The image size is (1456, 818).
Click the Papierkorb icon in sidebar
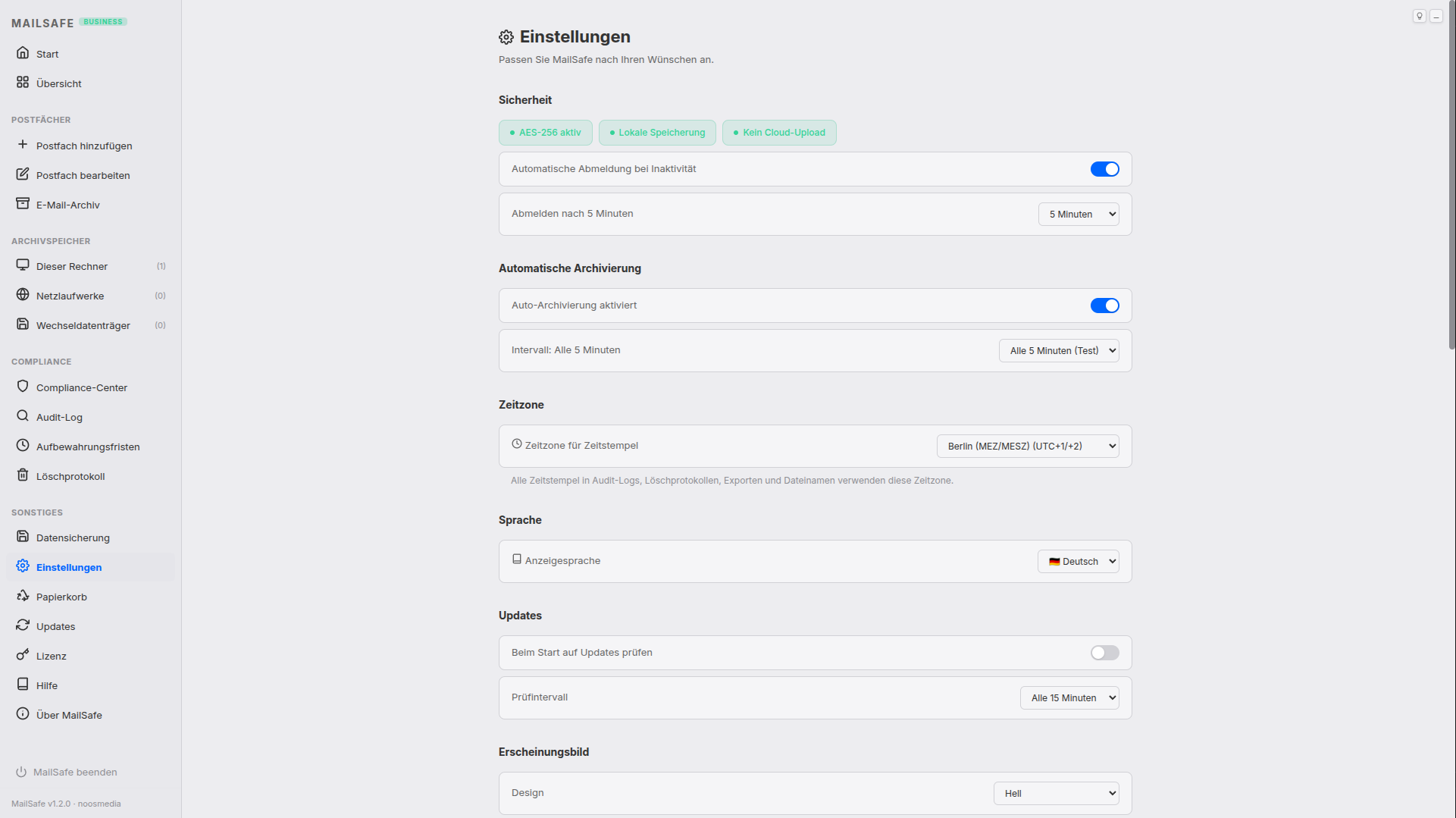(23, 596)
